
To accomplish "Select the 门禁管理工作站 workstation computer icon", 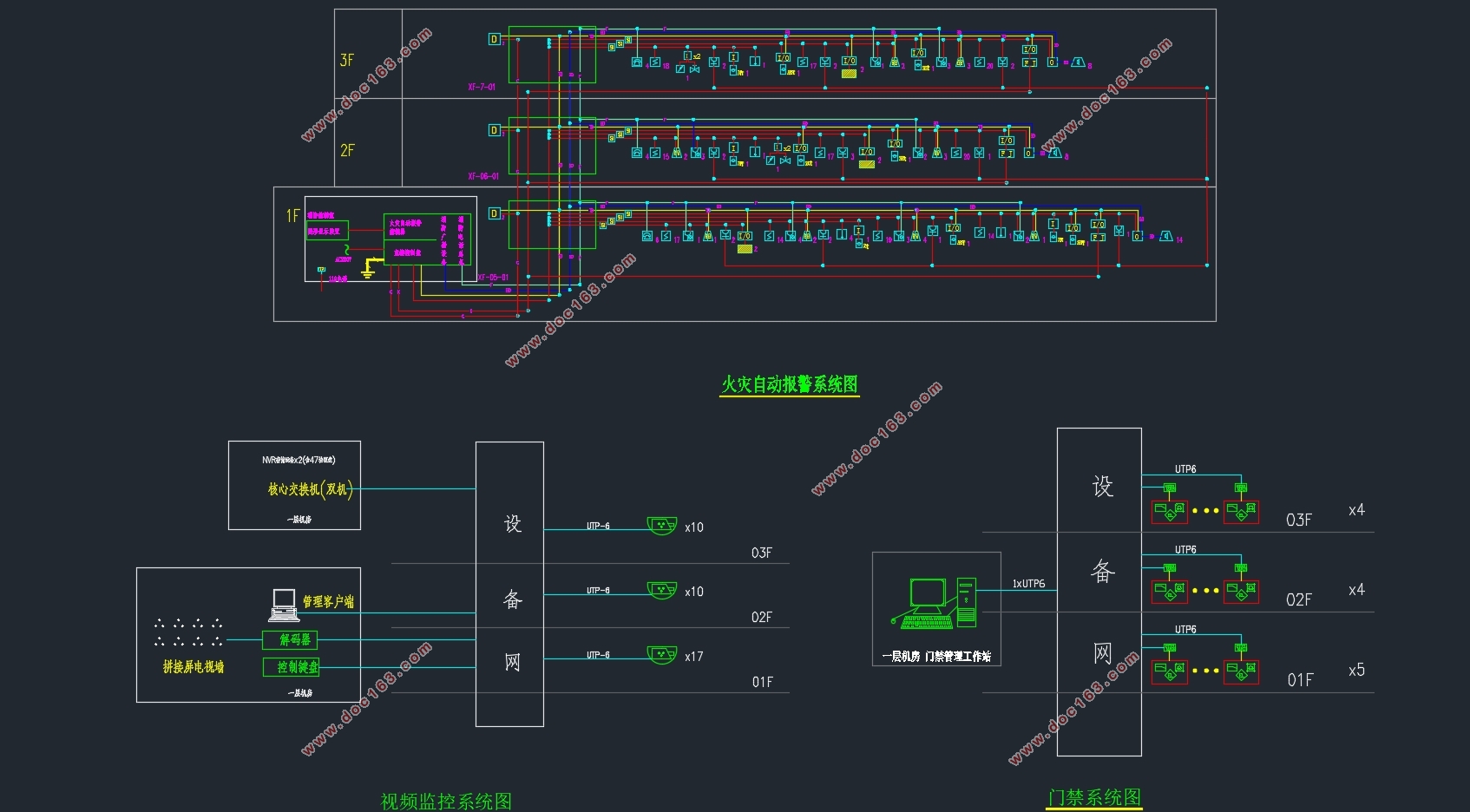I will [x=935, y=604].
